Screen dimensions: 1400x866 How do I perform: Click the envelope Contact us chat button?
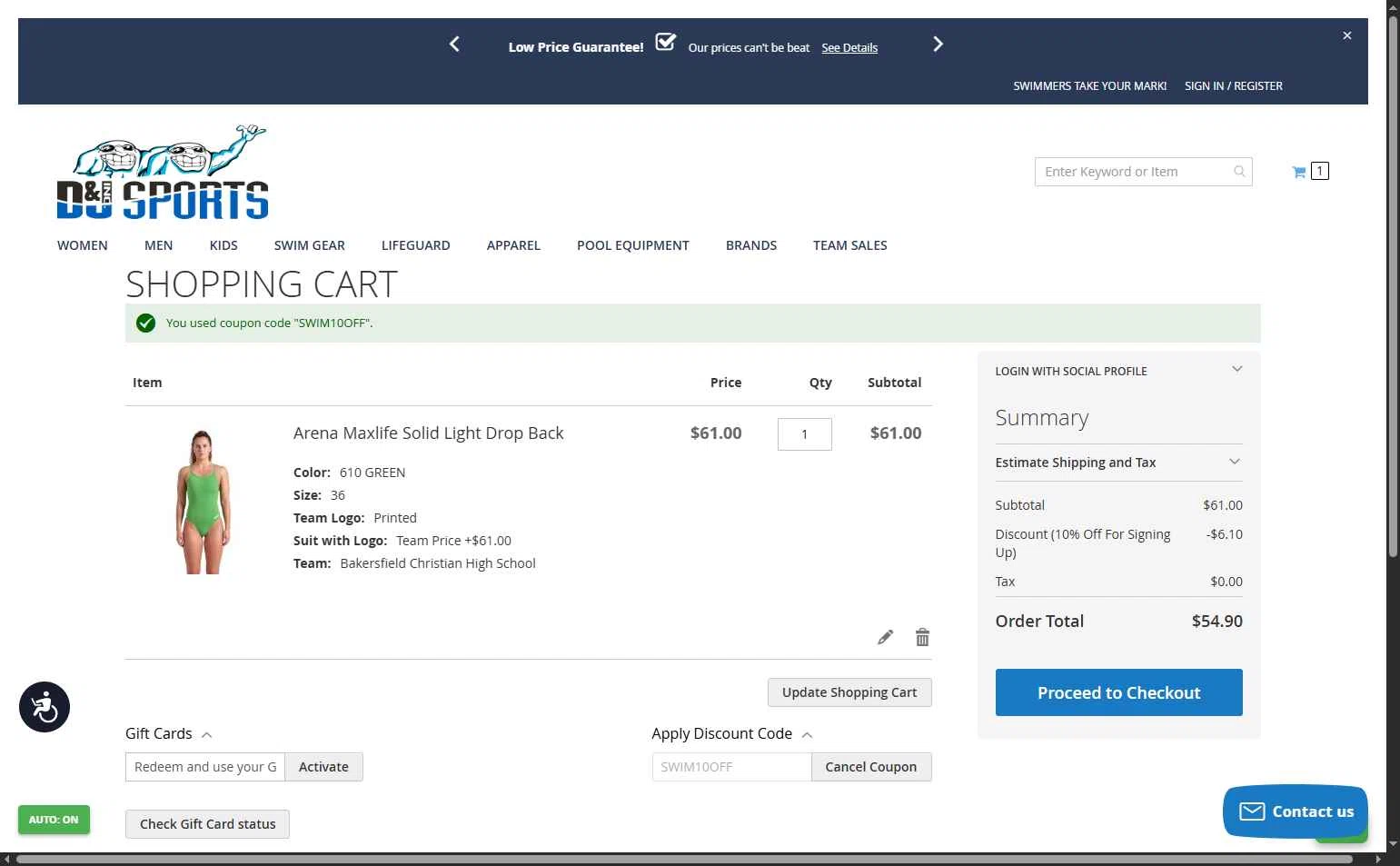tap(1295, 811)
